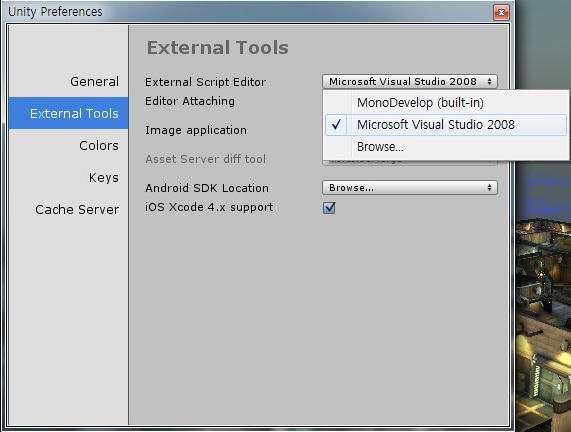Click the Image application label
Screen dimensions: 571x432
(x=196, y=130)
